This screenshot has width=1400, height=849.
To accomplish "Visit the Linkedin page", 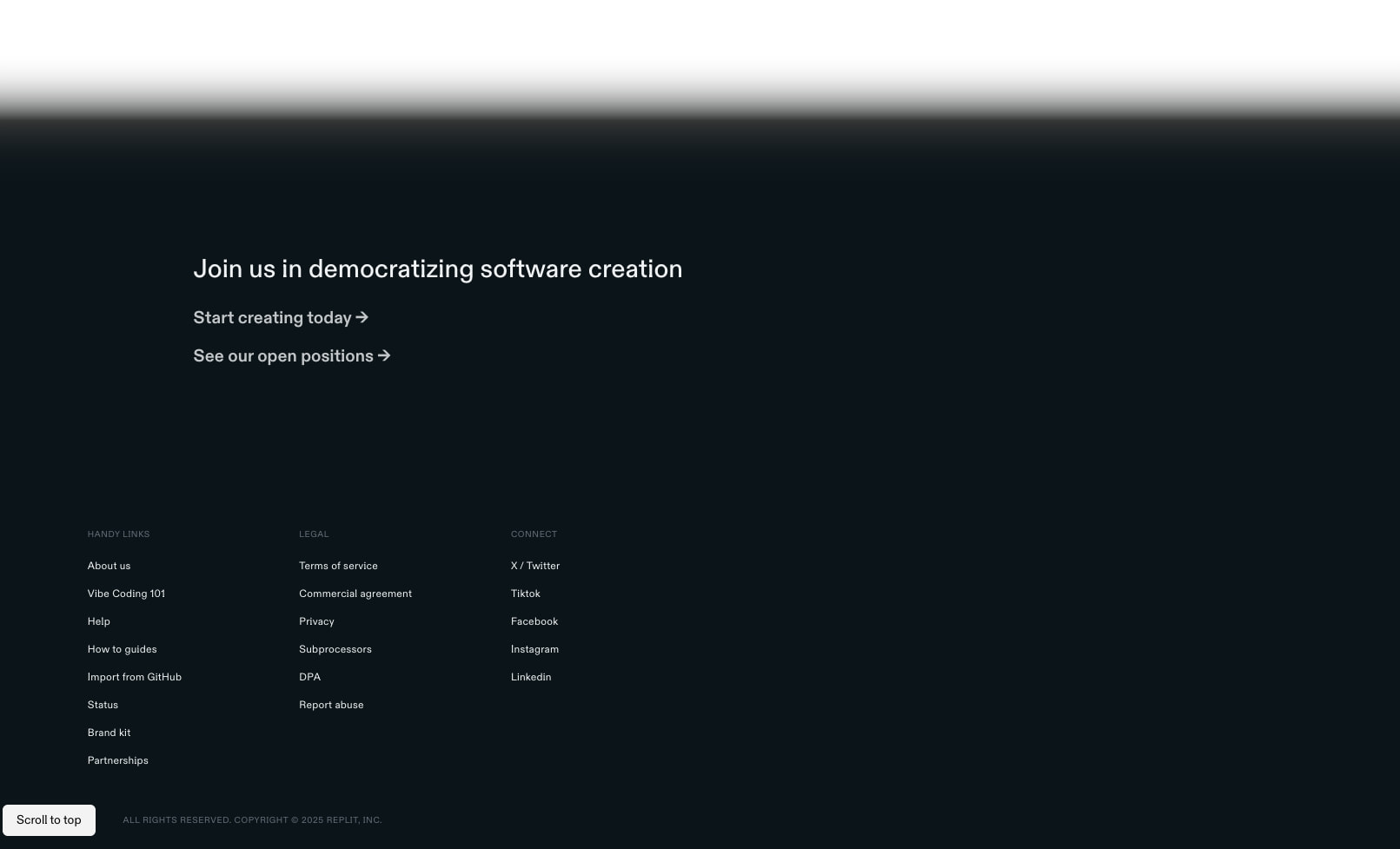I will [531, 677].
